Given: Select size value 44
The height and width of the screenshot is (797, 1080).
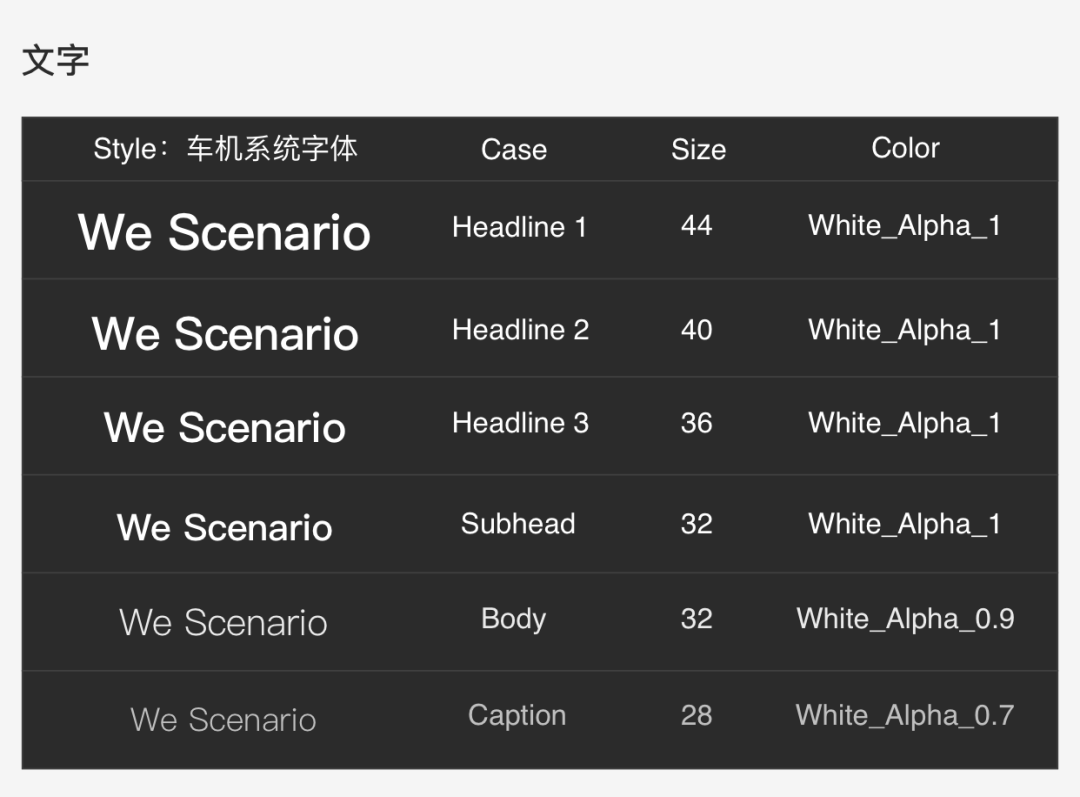Looking at the screenshot, I should tap(696, 226).
